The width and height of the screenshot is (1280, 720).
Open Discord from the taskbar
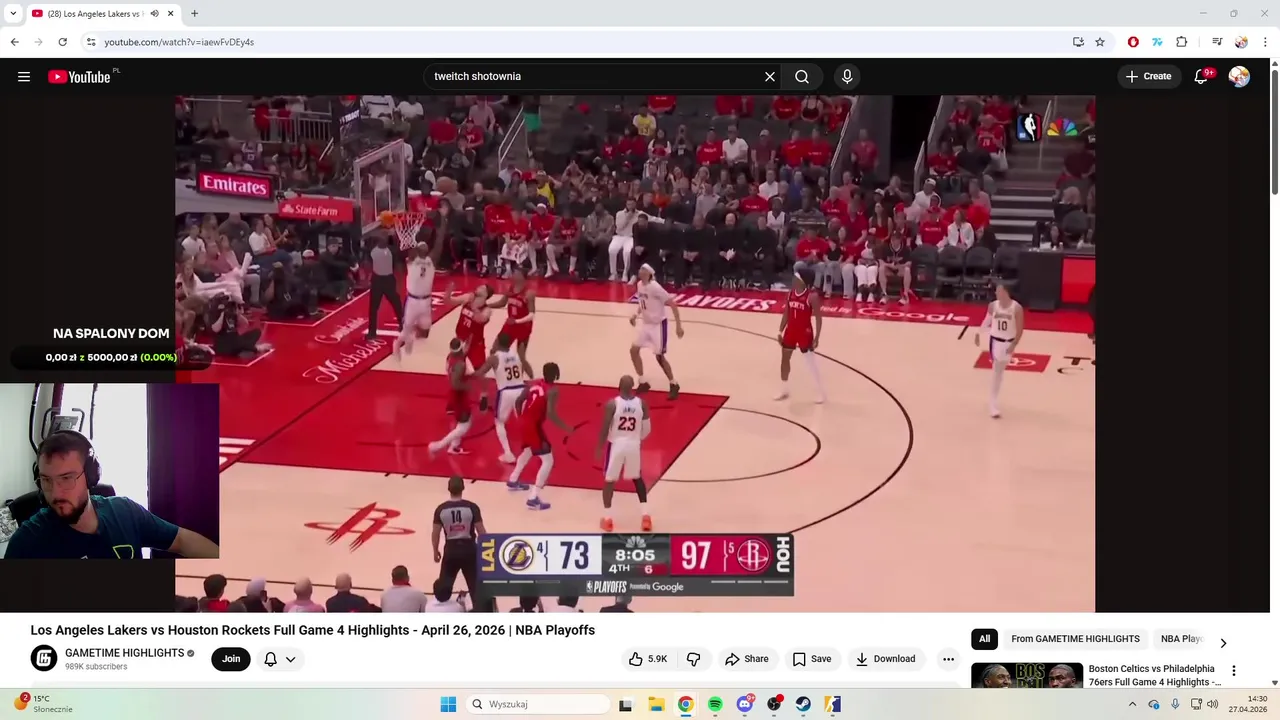745,704
